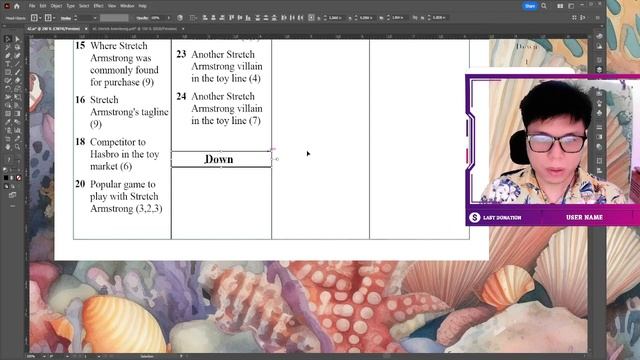Open the Select menu
The height and width of the screenshot is (360, 640).
tap(84, 6)
